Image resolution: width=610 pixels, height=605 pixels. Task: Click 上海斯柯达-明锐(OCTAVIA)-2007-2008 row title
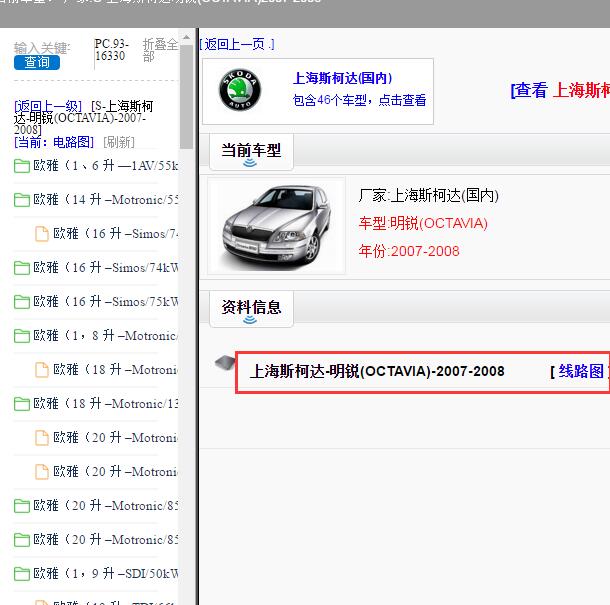377,371
